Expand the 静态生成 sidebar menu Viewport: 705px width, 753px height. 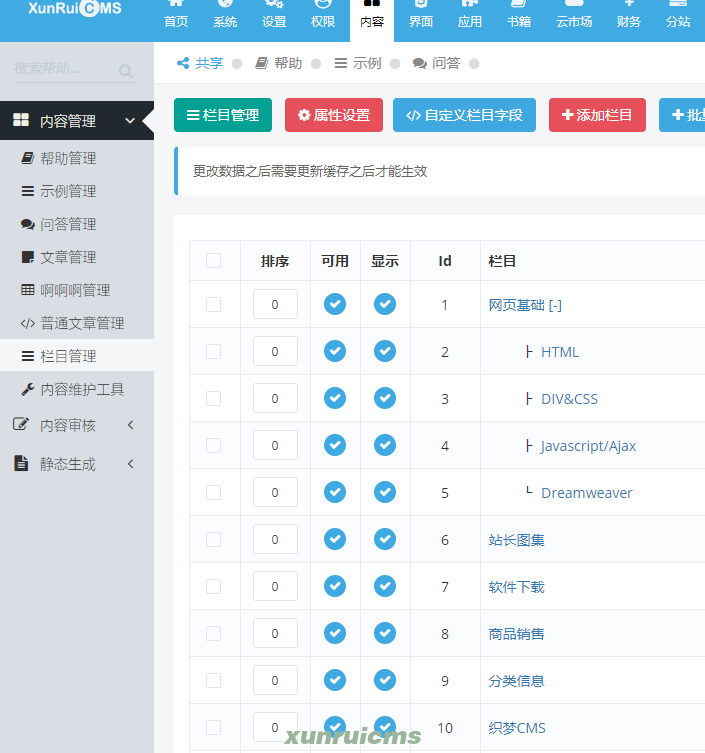click(x=130, y=464)
